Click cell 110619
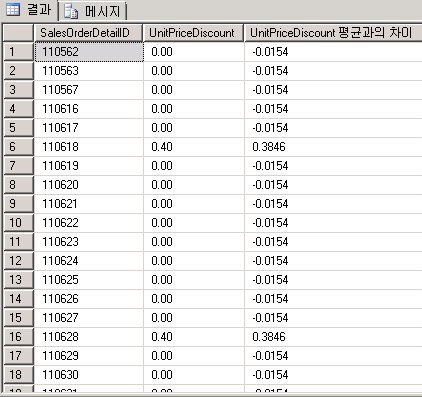The width and height of the screenshot is (422, 397). coord(89,166)
